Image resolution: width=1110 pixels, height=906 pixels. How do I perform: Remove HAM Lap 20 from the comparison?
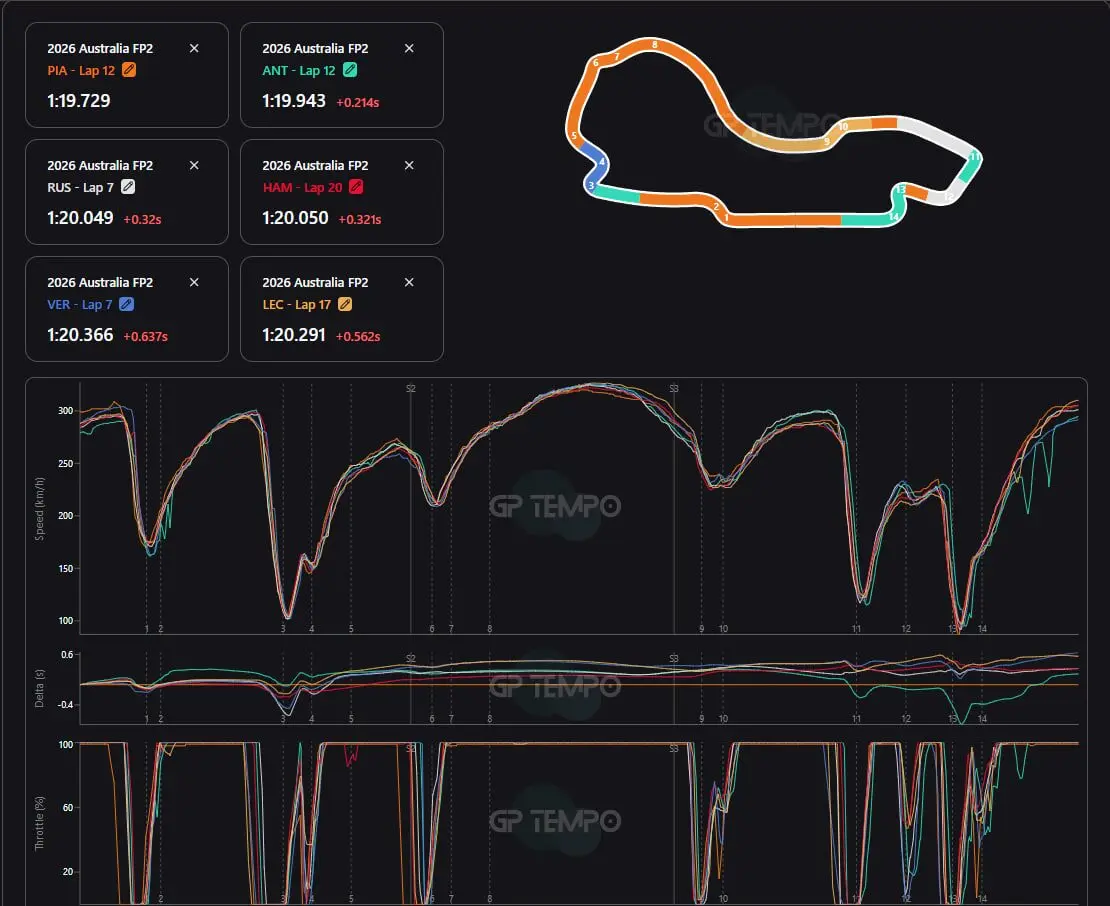[x=409, y=165]
